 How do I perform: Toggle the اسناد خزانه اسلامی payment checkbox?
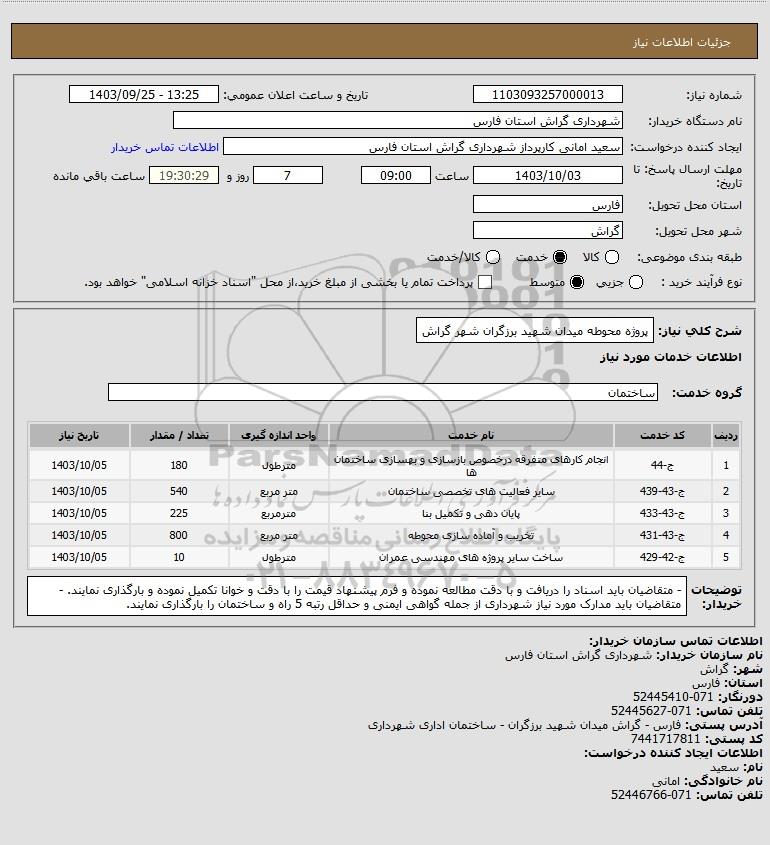[485, 282]
